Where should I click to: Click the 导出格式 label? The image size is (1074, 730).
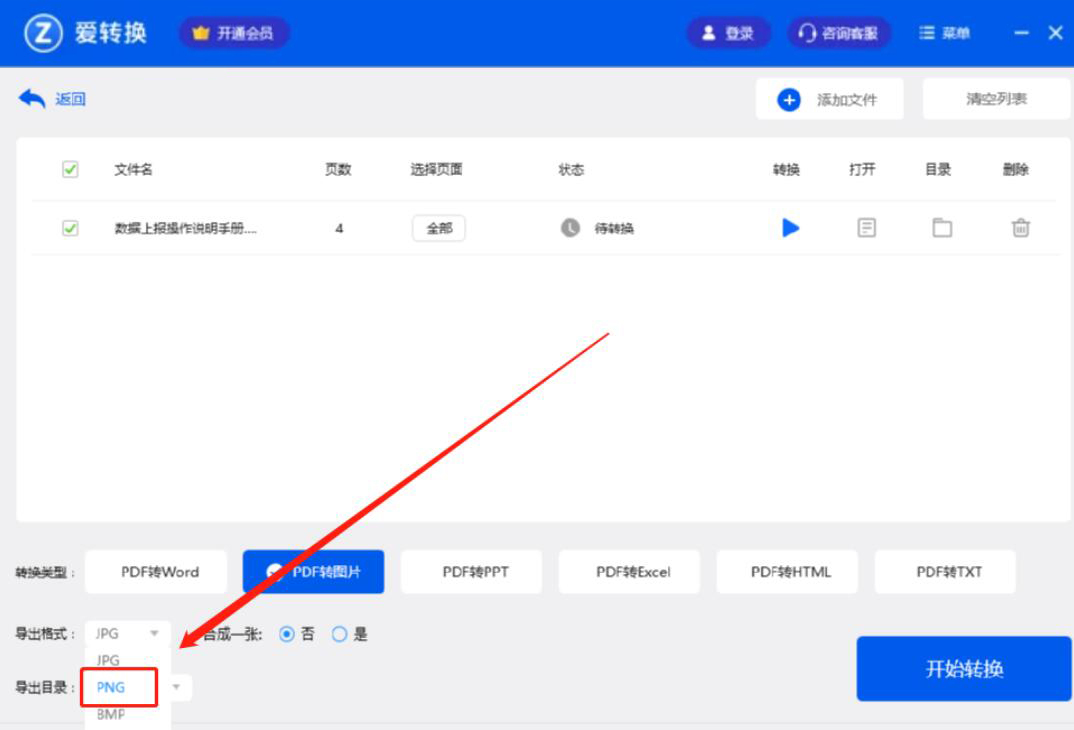pyautogui.click(x=45, y=633)
